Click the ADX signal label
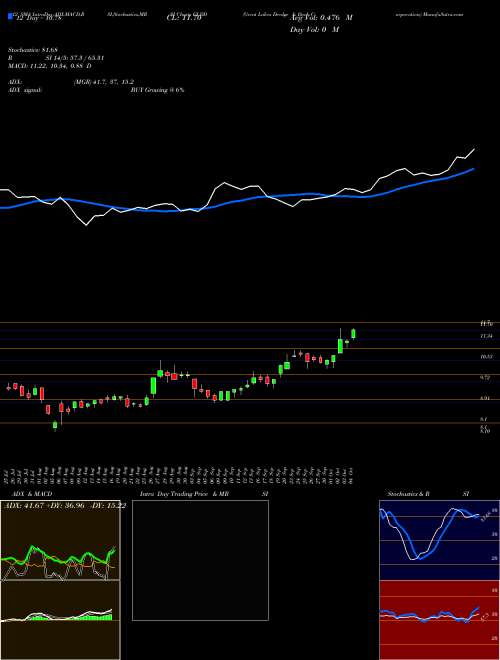The width and height of the screenshot is (500, 660). click(x=25, y=90)
